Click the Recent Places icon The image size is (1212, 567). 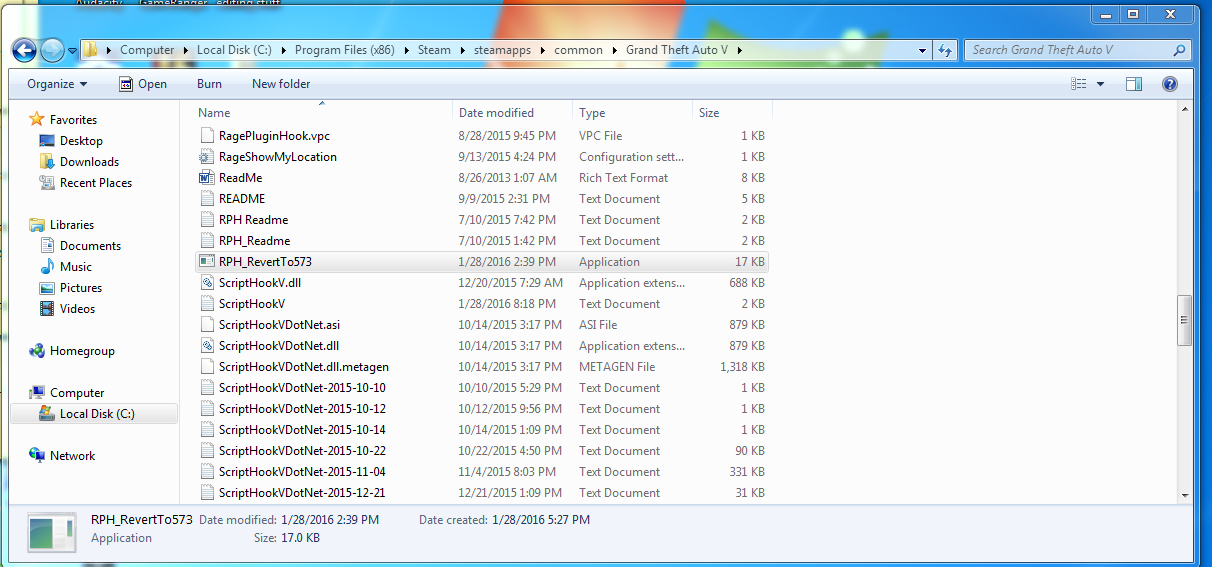click(x=47, y=182)
